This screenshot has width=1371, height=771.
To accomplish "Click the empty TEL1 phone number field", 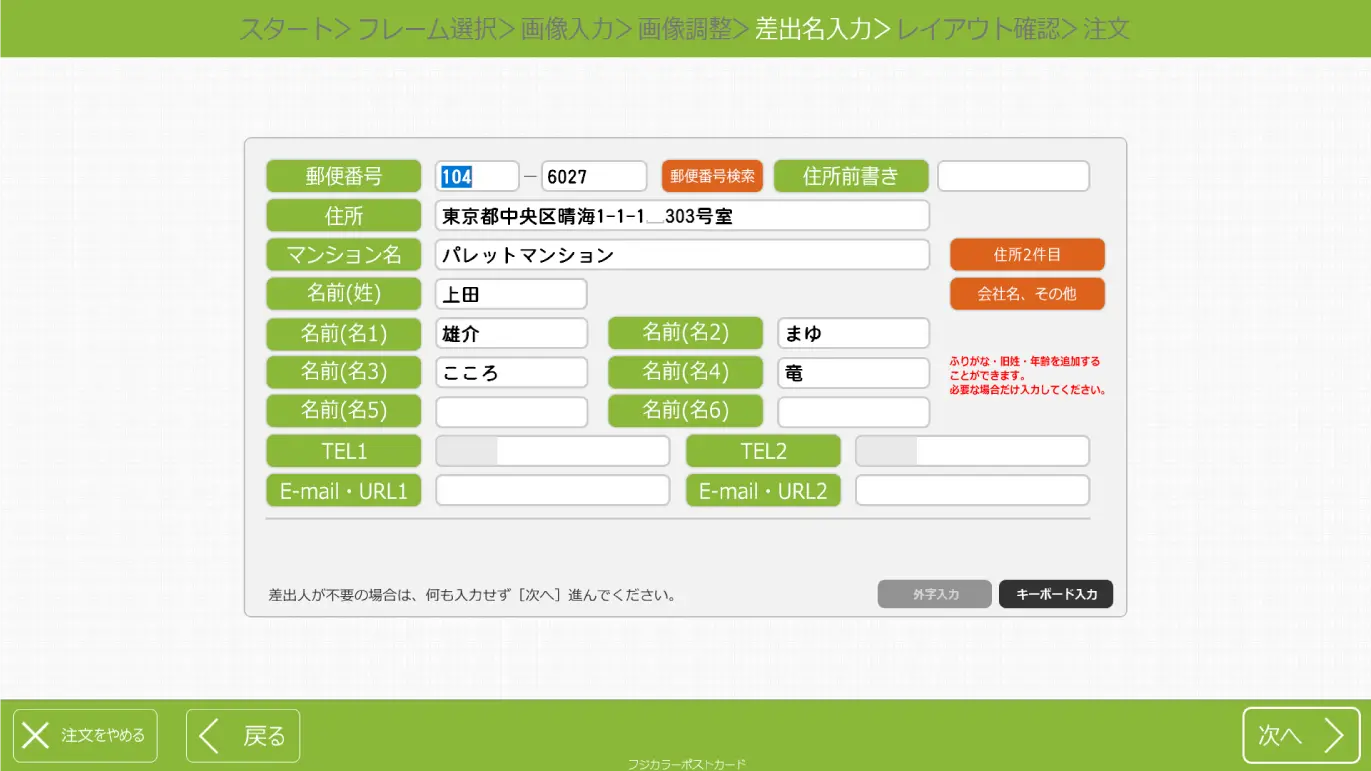I will pyautogui.click(x=585, y=450).
